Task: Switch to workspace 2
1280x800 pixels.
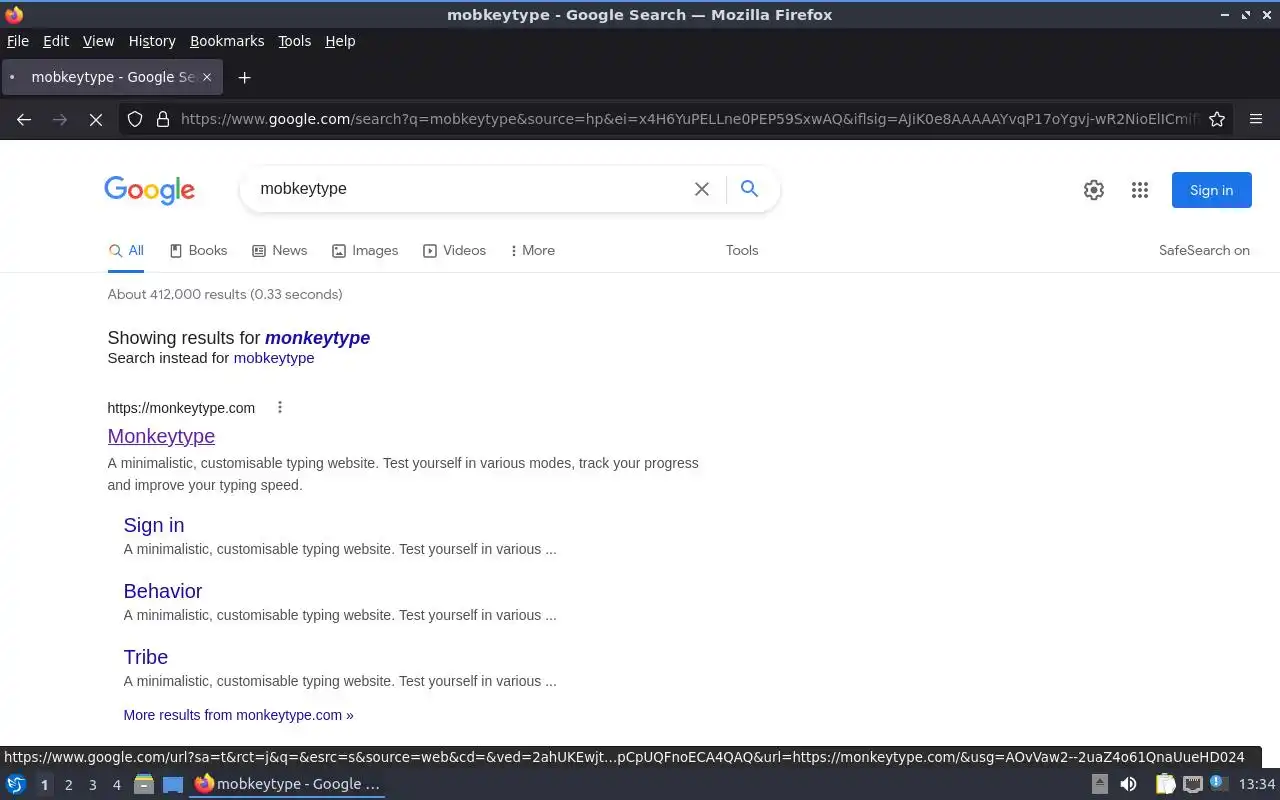Action: pos(69,785)
